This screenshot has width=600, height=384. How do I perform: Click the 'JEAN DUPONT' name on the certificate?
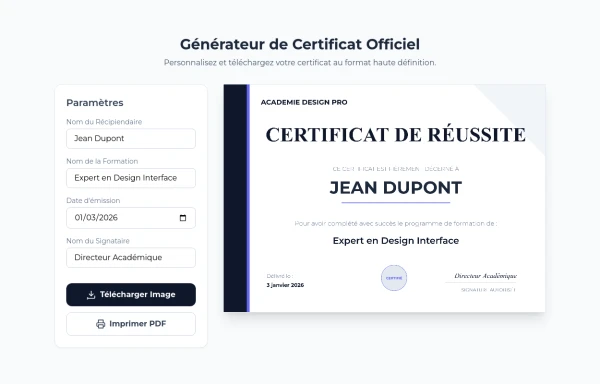coord(396,188)
